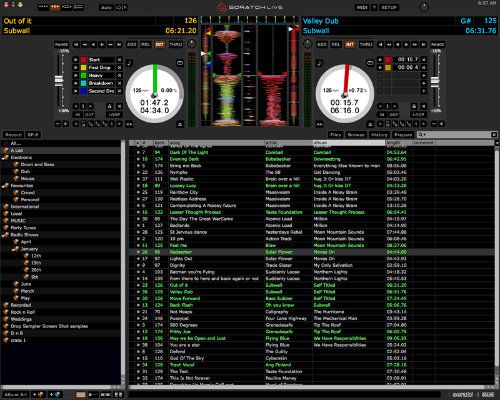Click the left deck eject icon
The width and height of the screenshot is (500, 400).
pos(180,124)
